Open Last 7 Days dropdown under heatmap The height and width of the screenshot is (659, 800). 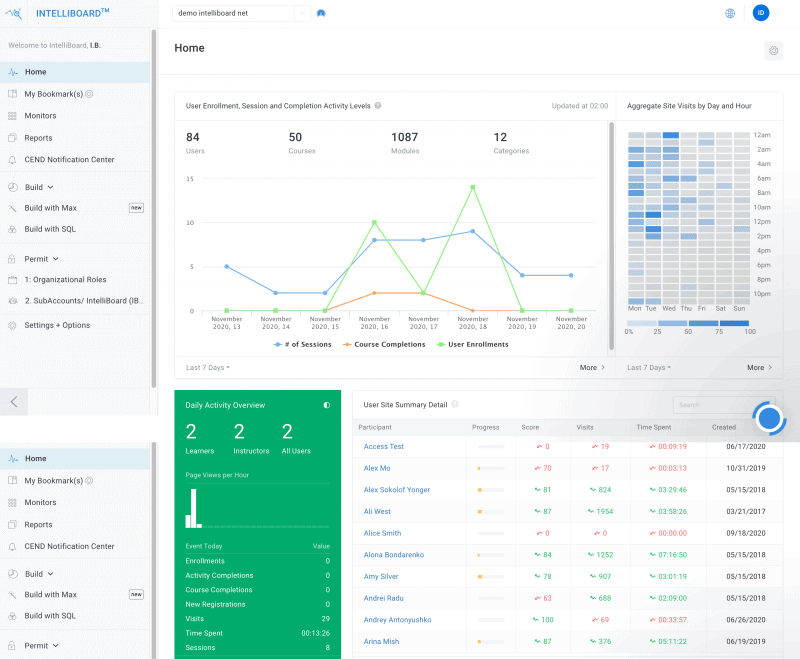pos(649,367)
